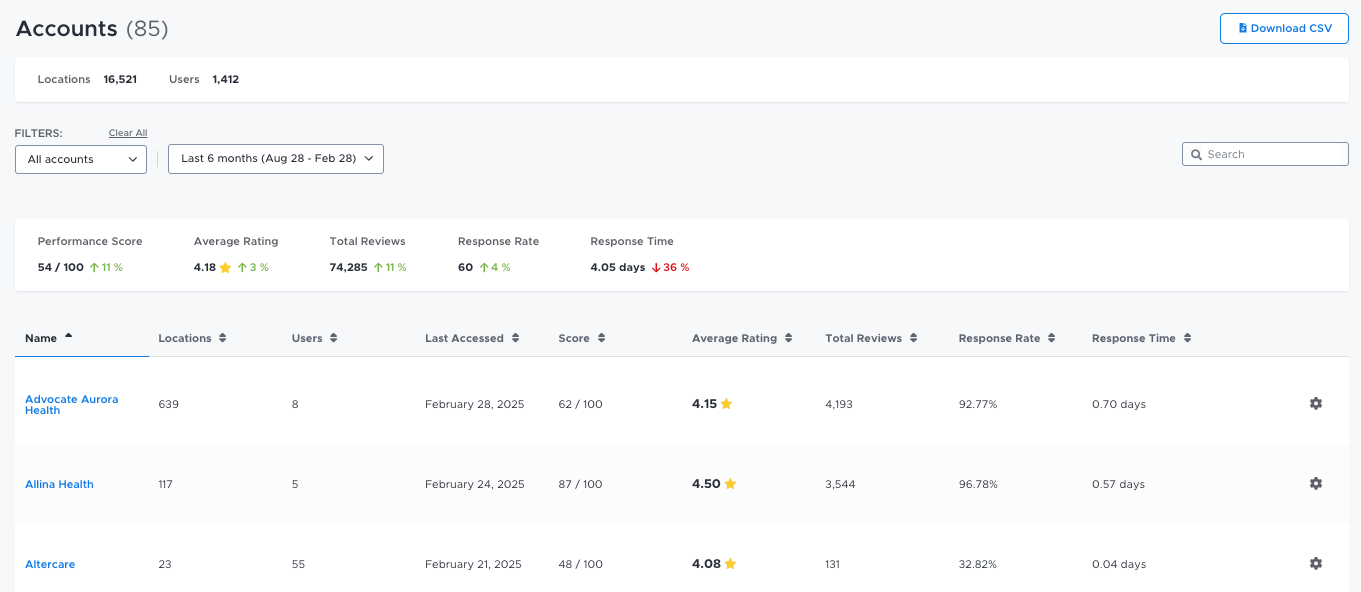Sort by Users column arrows
1361x592 pixels.
[x=333, y=338]
